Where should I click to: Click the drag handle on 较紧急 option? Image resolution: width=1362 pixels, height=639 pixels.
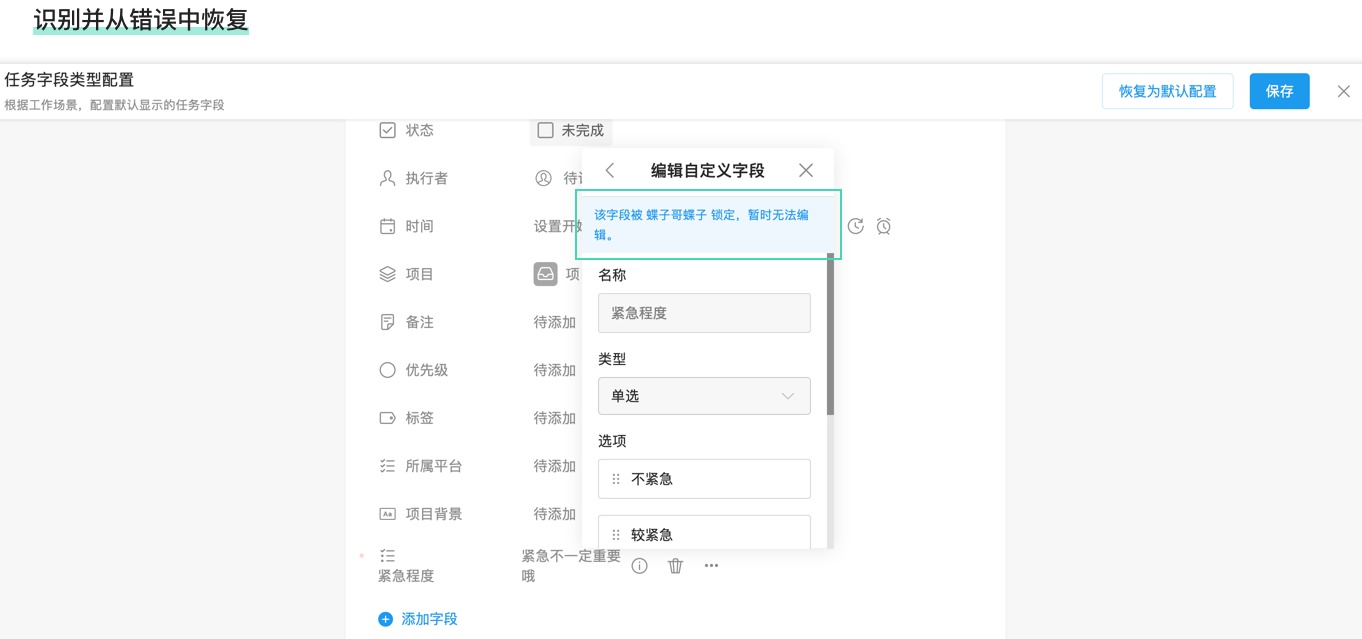(616, 535)
